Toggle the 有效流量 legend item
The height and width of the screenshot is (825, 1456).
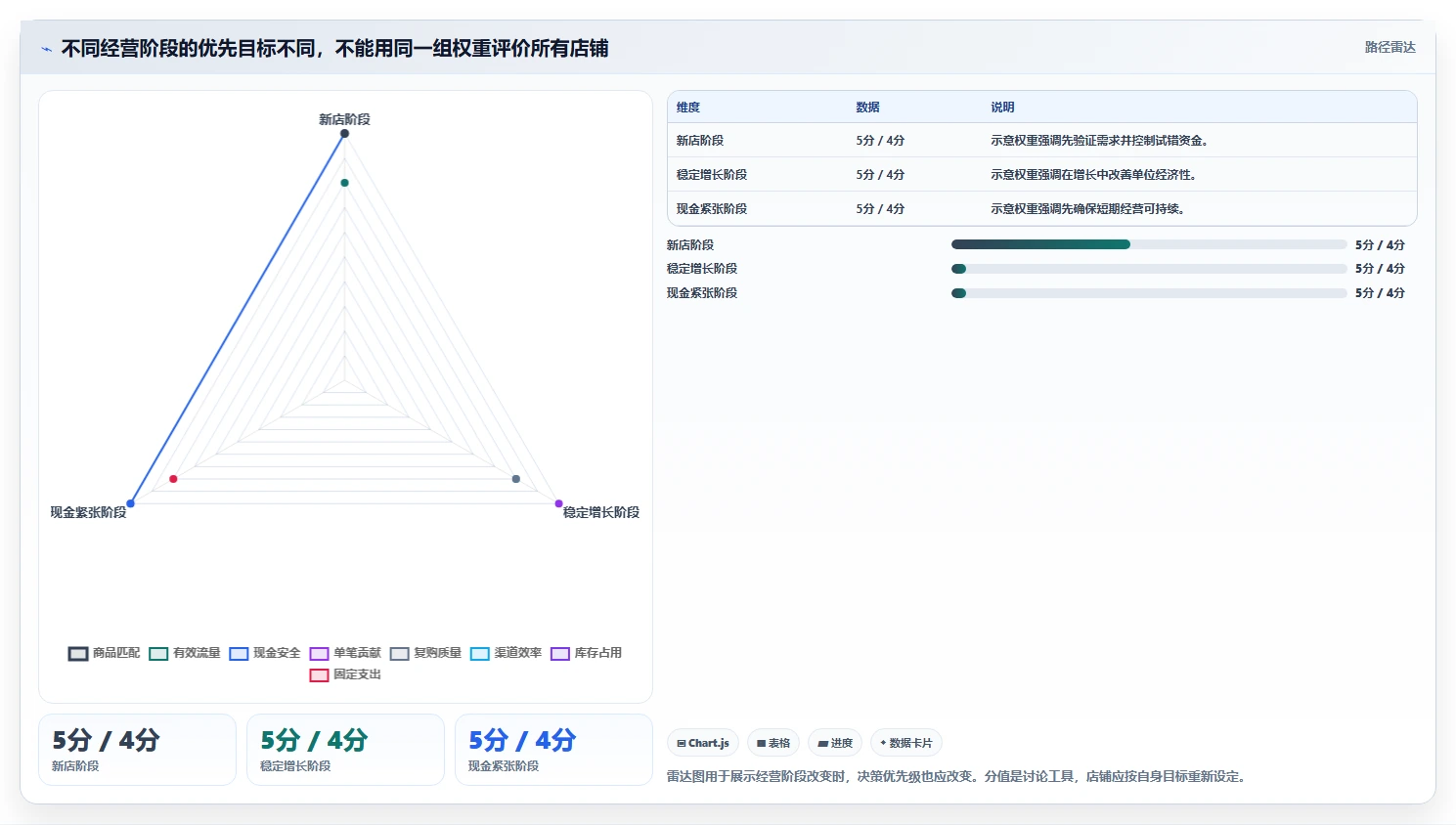[x=185, y=653]
